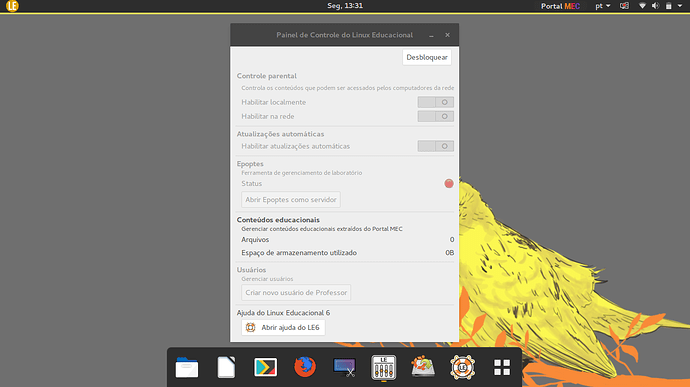Click the Desbloquear button
Screen dimensions: 690x387
click(427, 57)
